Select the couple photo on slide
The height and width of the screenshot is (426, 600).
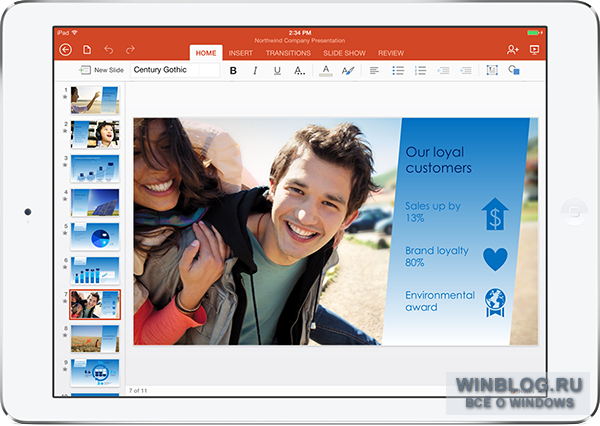262,231
